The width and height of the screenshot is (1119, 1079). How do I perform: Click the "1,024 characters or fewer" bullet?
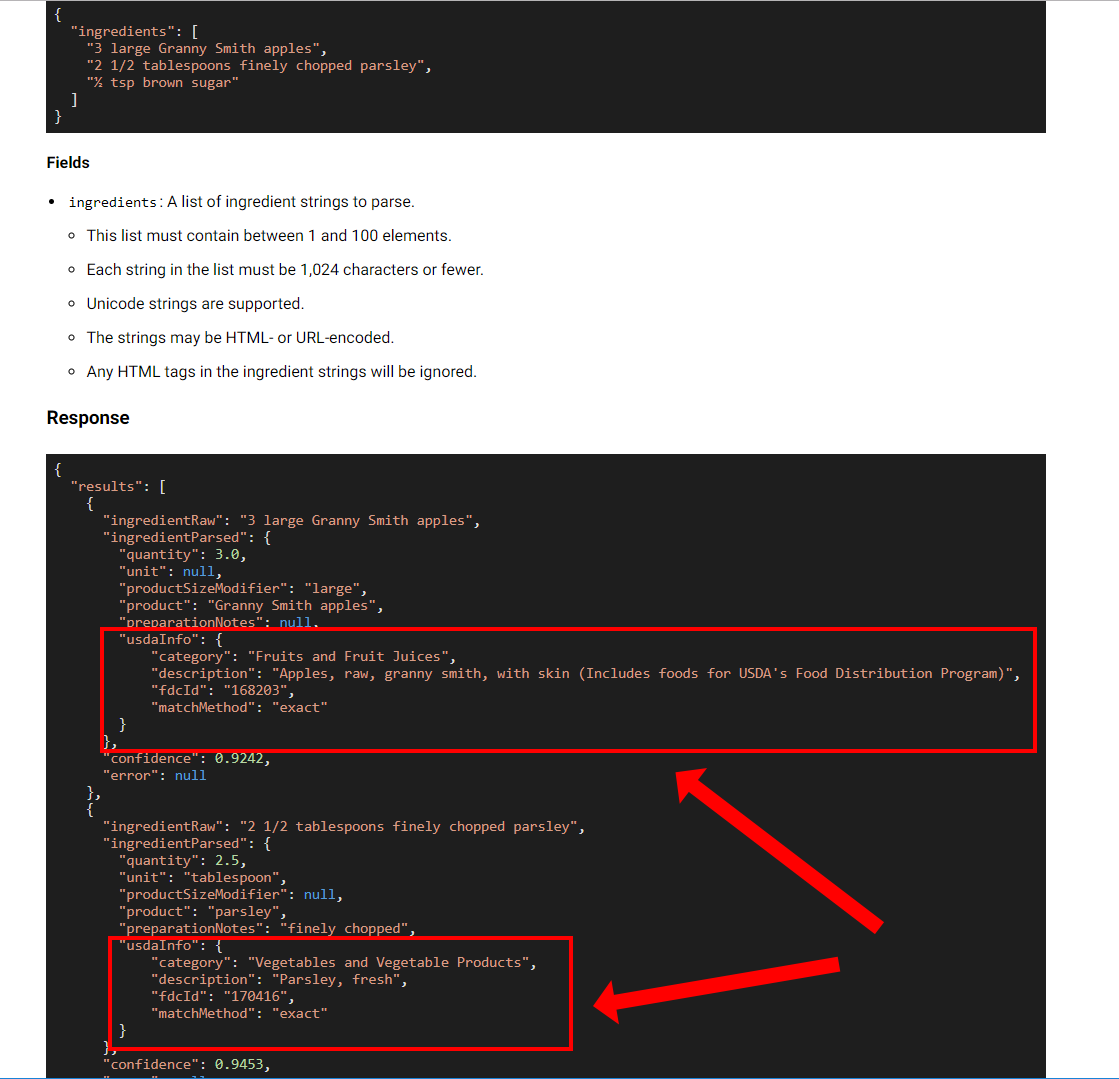[285, 270]
